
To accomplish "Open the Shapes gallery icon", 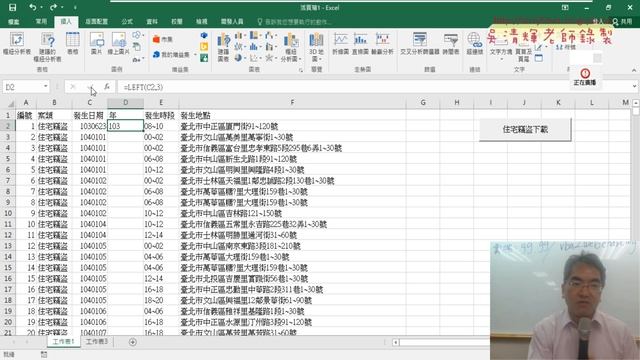I will click(x=137, y=36).
